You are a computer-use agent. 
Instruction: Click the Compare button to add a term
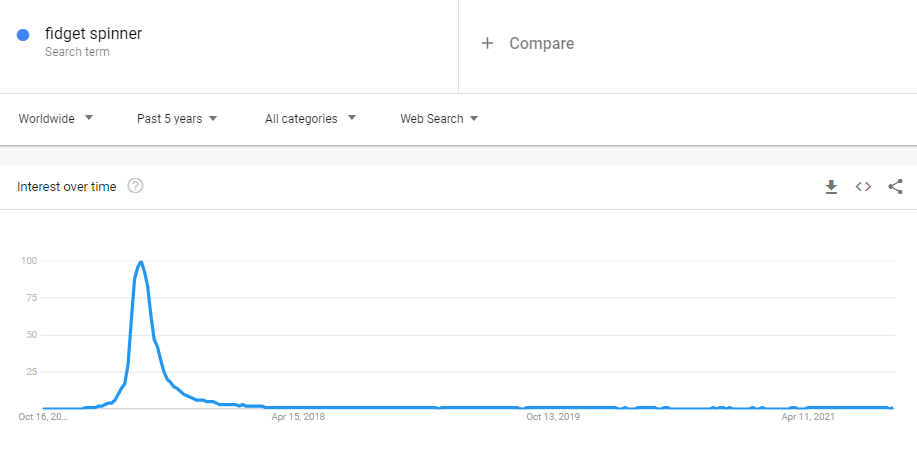tap(528, 43)
